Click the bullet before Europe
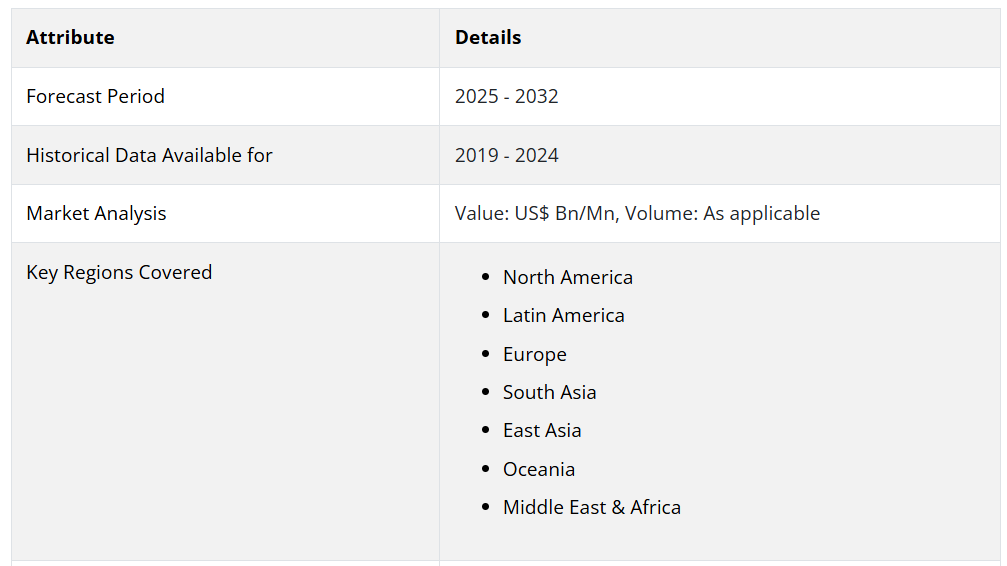 tap(486, 354)
